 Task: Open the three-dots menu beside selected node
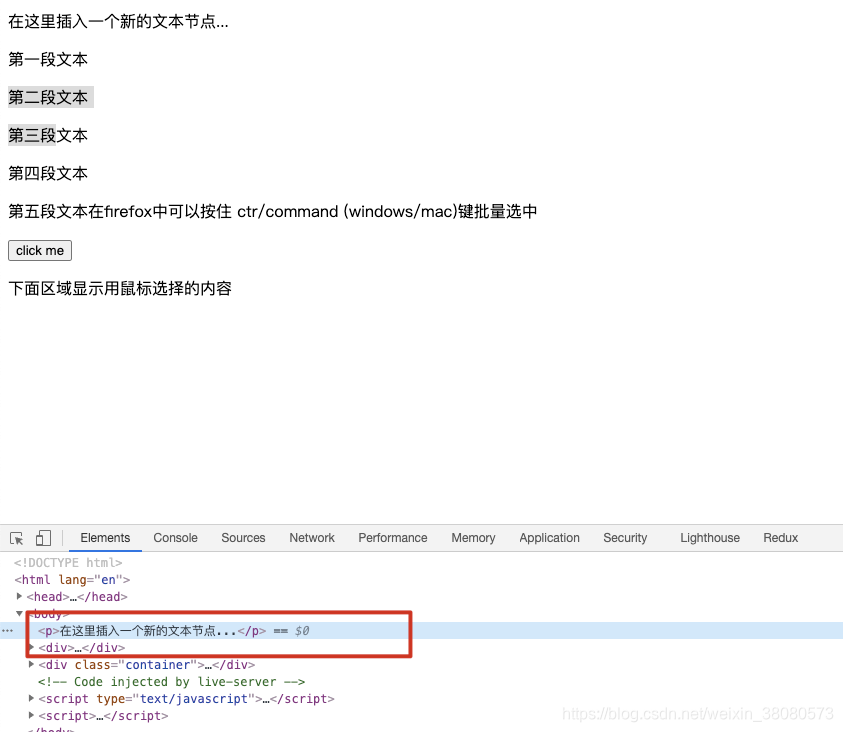[x=8, y=630]
